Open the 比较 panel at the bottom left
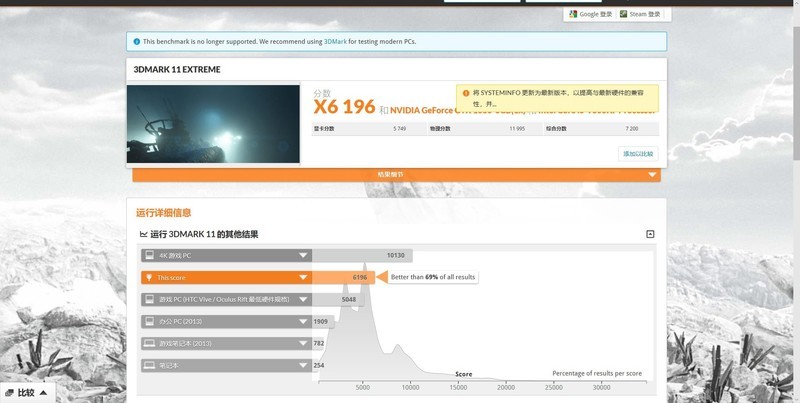Image resolution: width=800 pixels, height=403 pixels. (x=27, y=392)
